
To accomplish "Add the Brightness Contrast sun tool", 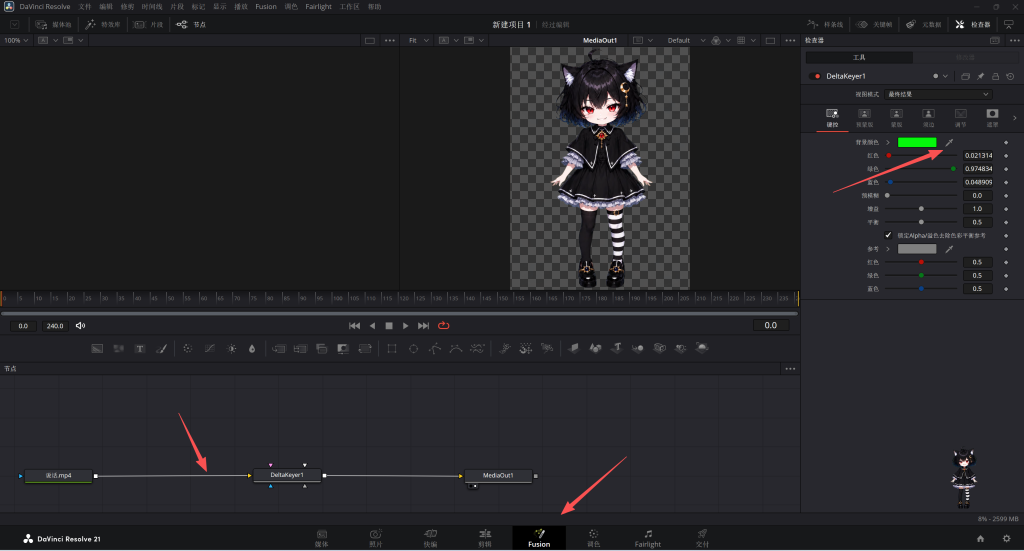I will [231, 349].
